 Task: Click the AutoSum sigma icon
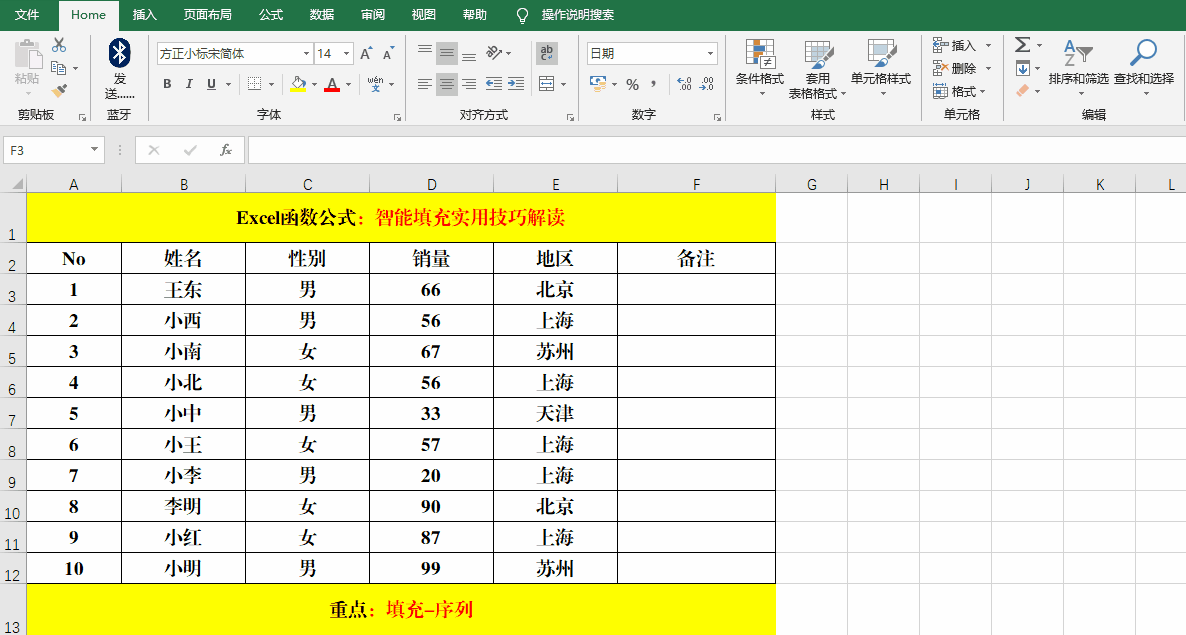click(x=1022, y=45)
